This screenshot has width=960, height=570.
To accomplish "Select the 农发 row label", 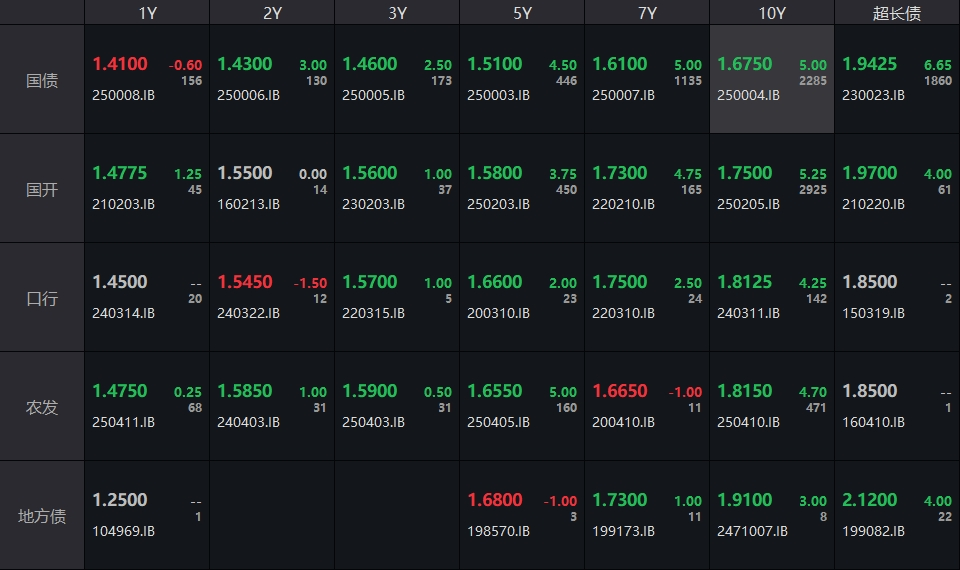I will (42, 407).
